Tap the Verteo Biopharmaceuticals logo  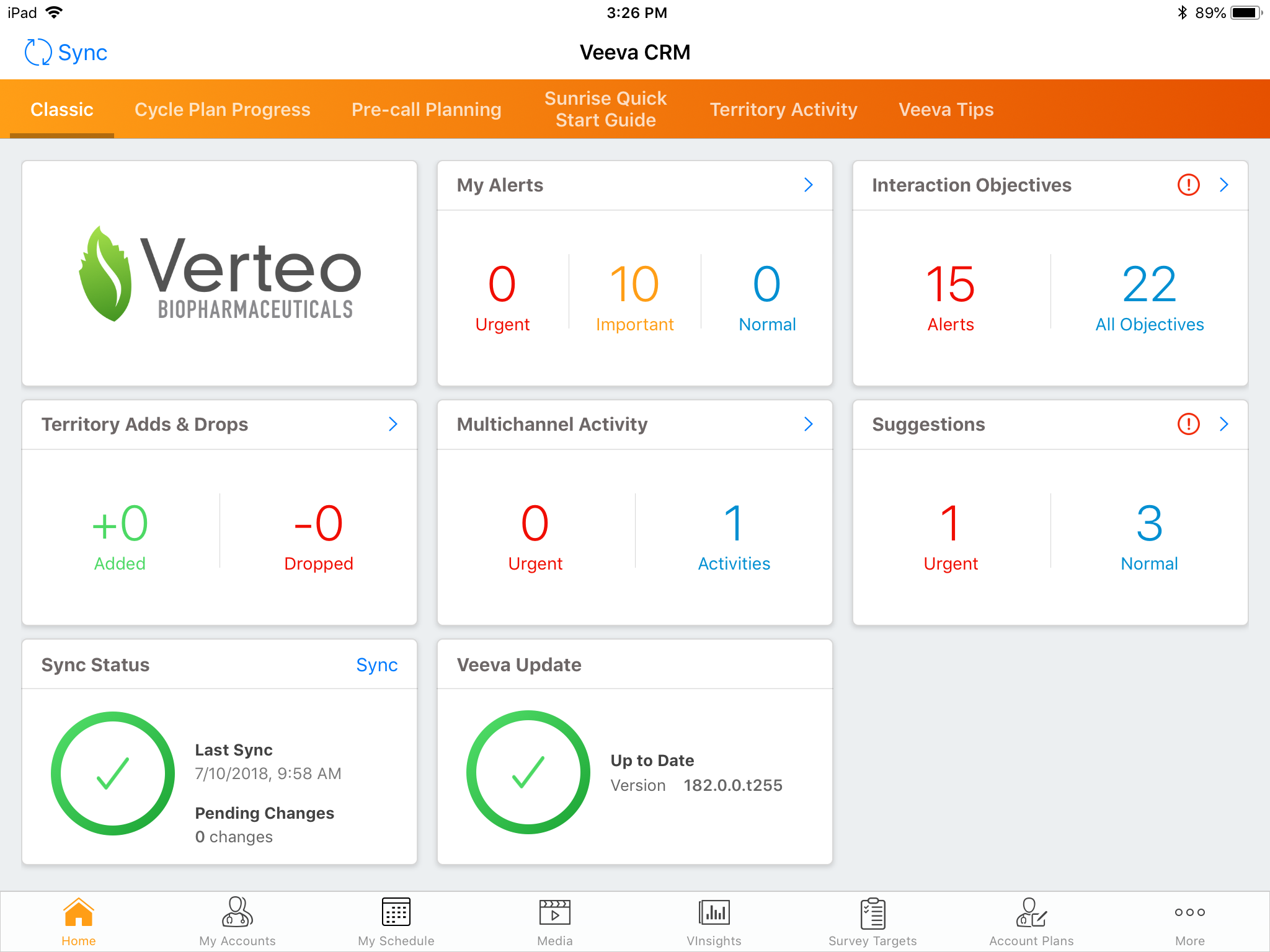click(x=220, y=274)
